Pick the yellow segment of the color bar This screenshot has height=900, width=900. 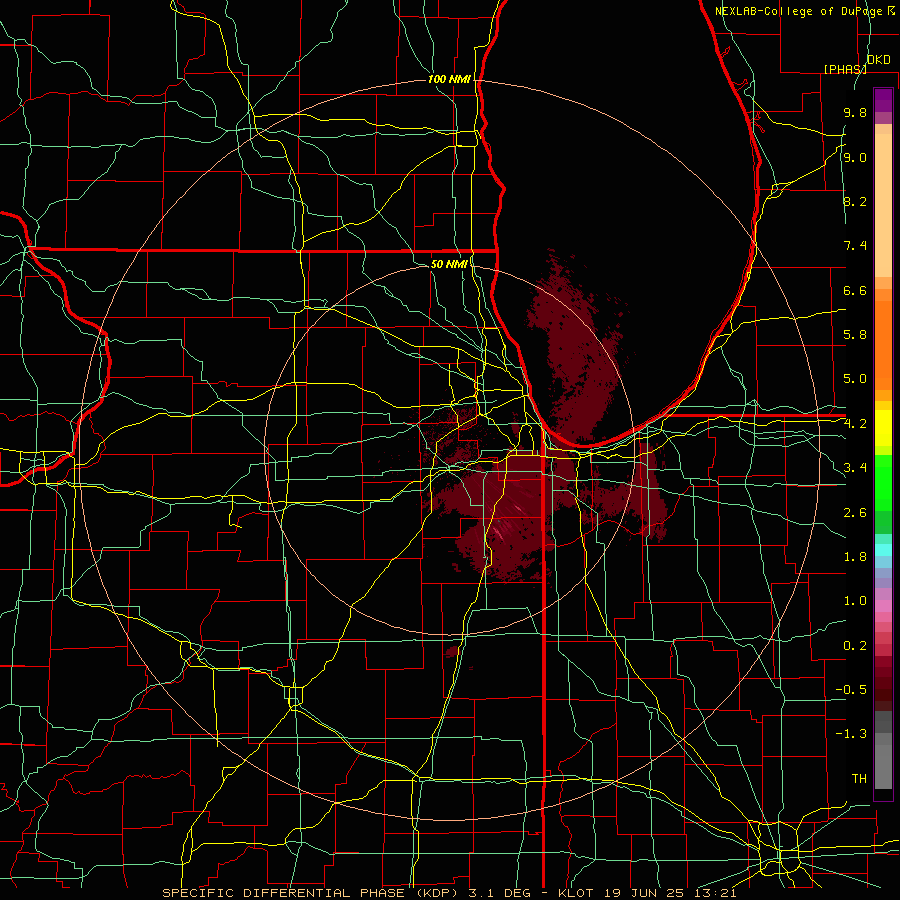(x=883, y=428)
